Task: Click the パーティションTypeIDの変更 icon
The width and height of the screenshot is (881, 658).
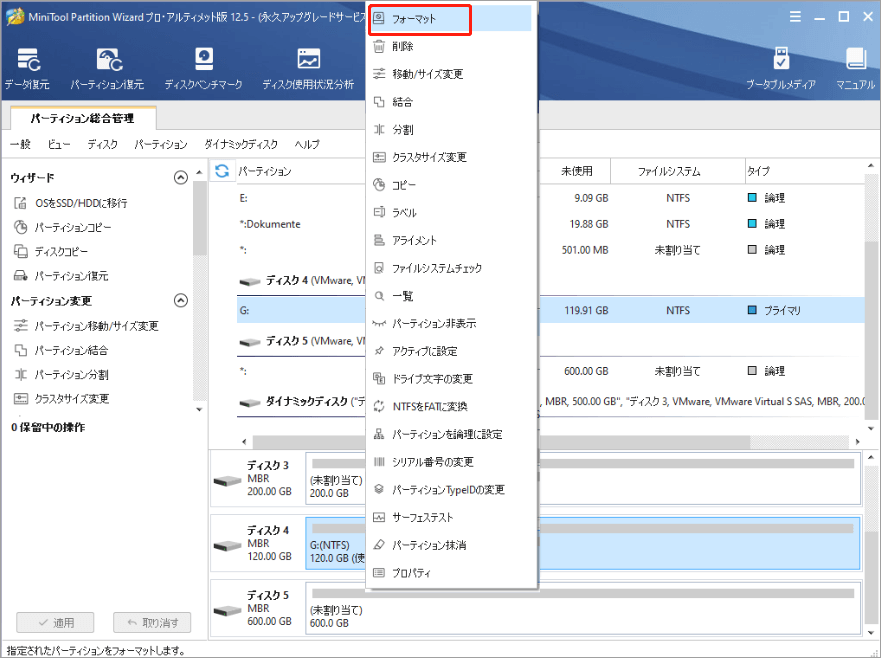Action: pos(379,489)
